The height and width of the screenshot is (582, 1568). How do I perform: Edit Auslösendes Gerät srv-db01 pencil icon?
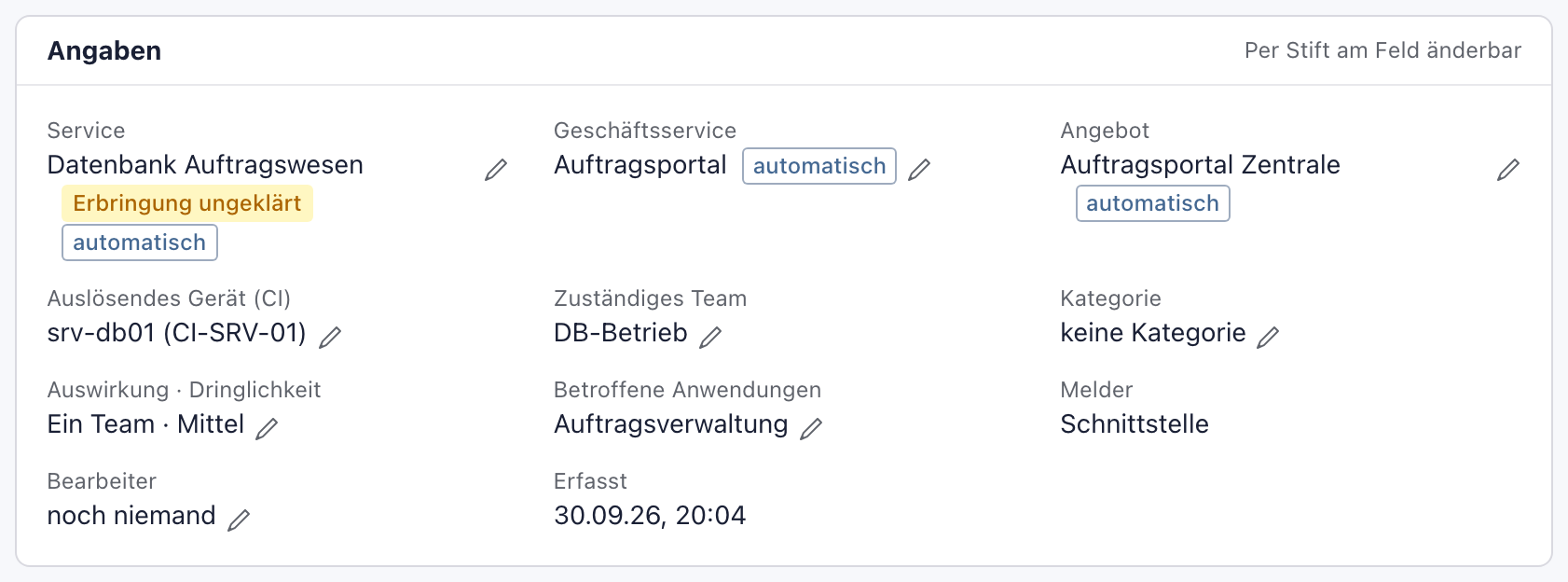click(330, 337)
